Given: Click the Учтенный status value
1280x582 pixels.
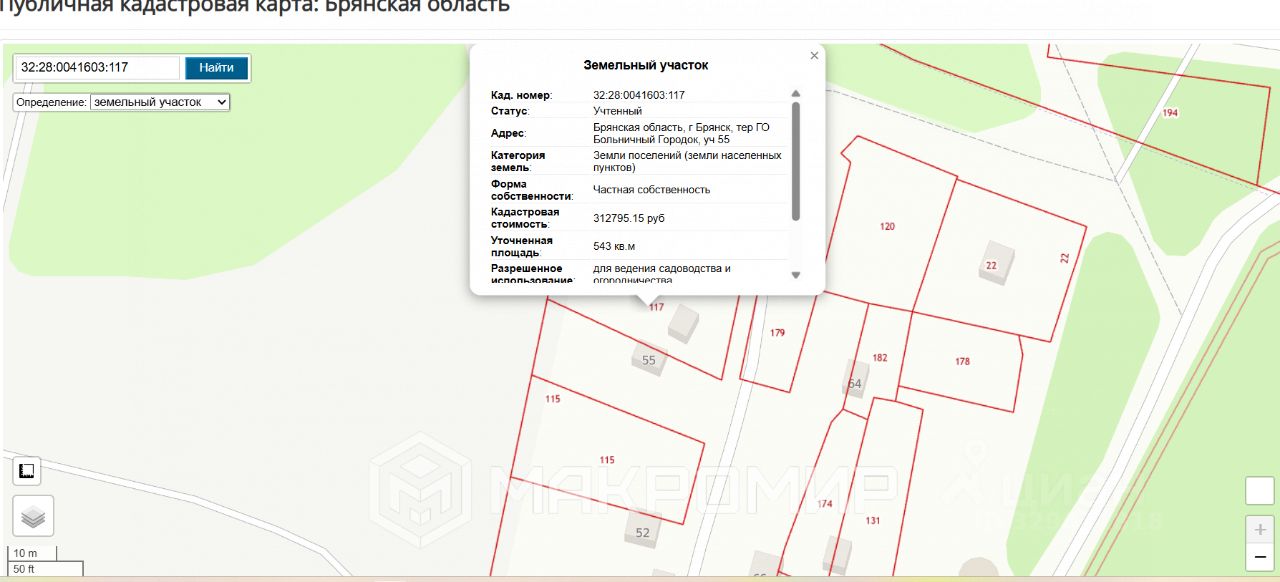Looking at the screenshot, I should tap(617, 111).
